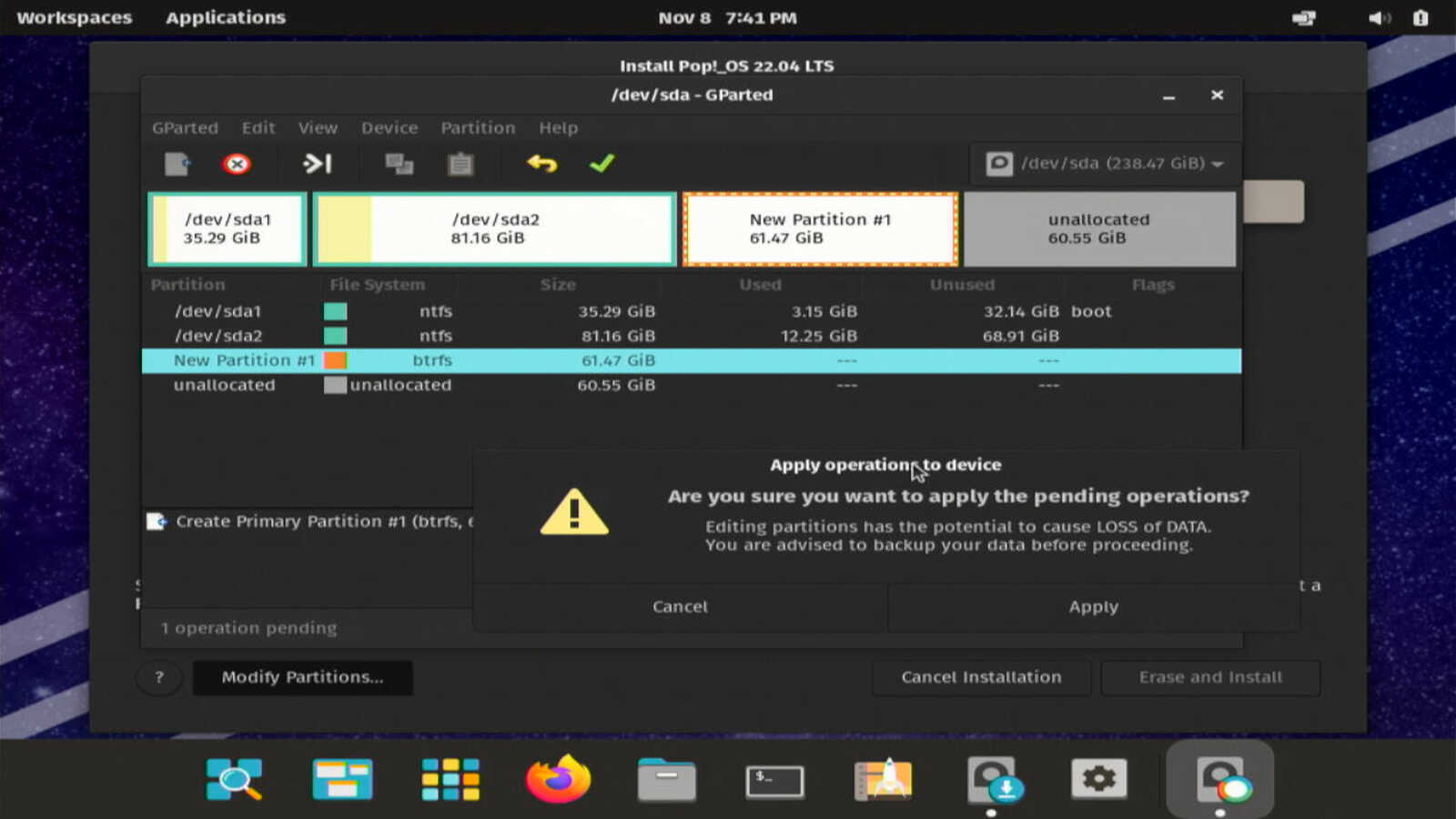This screenshot has width=1456, height=819.
Task: Click the 12.25 GiB used value
Action: 819,336
